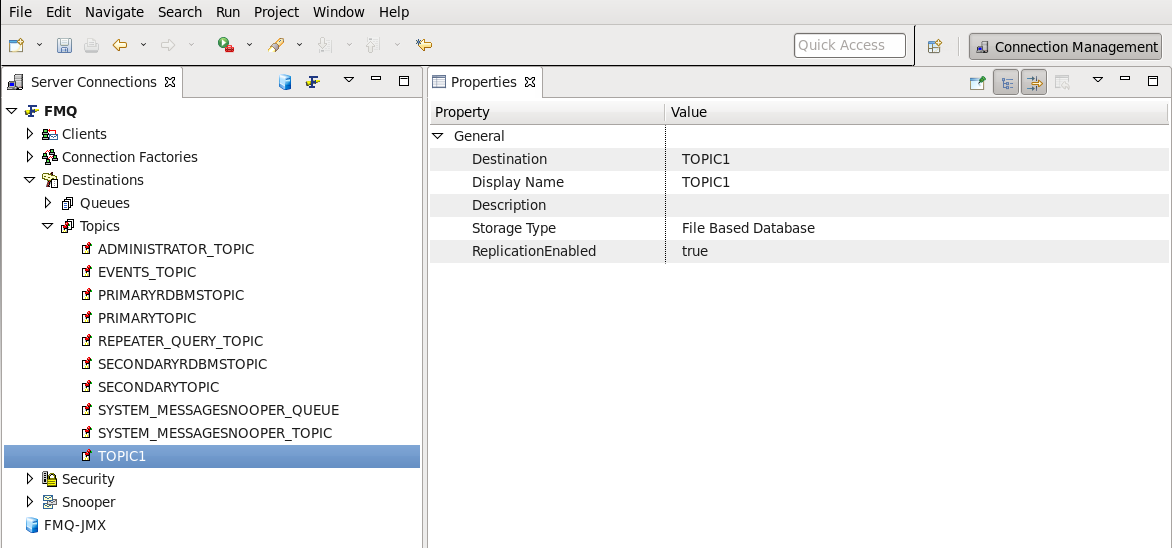The width and height of the screenshot is (1172, 548).
Task: Click the Pin to selection icon in Properties
Action: click(977, 82)
